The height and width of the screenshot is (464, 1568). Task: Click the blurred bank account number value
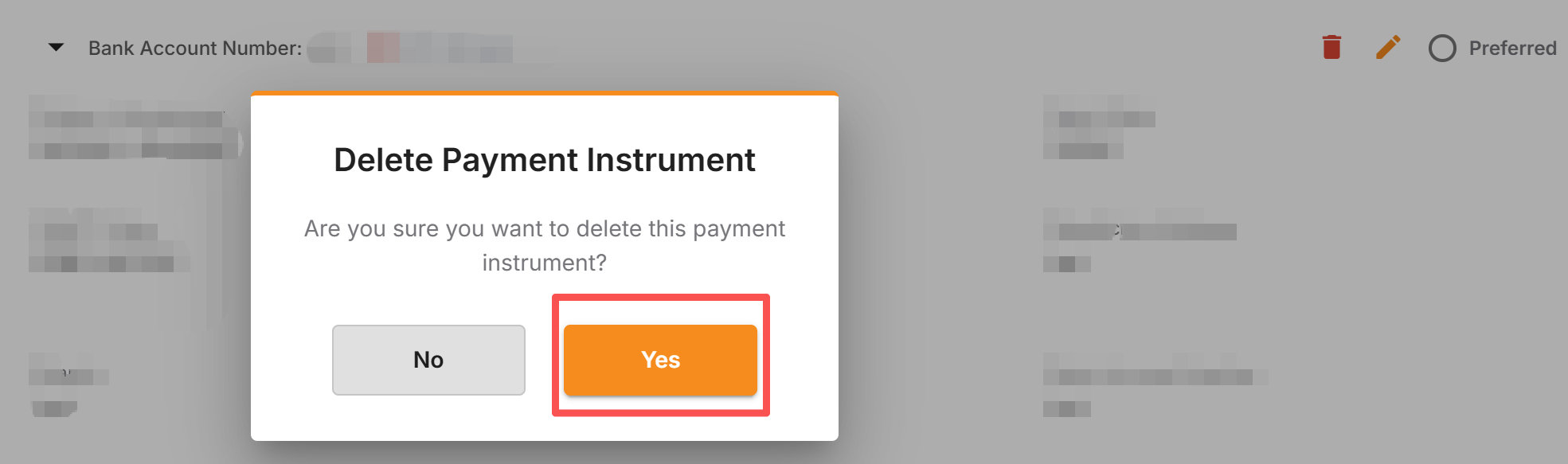click(410, 49)
